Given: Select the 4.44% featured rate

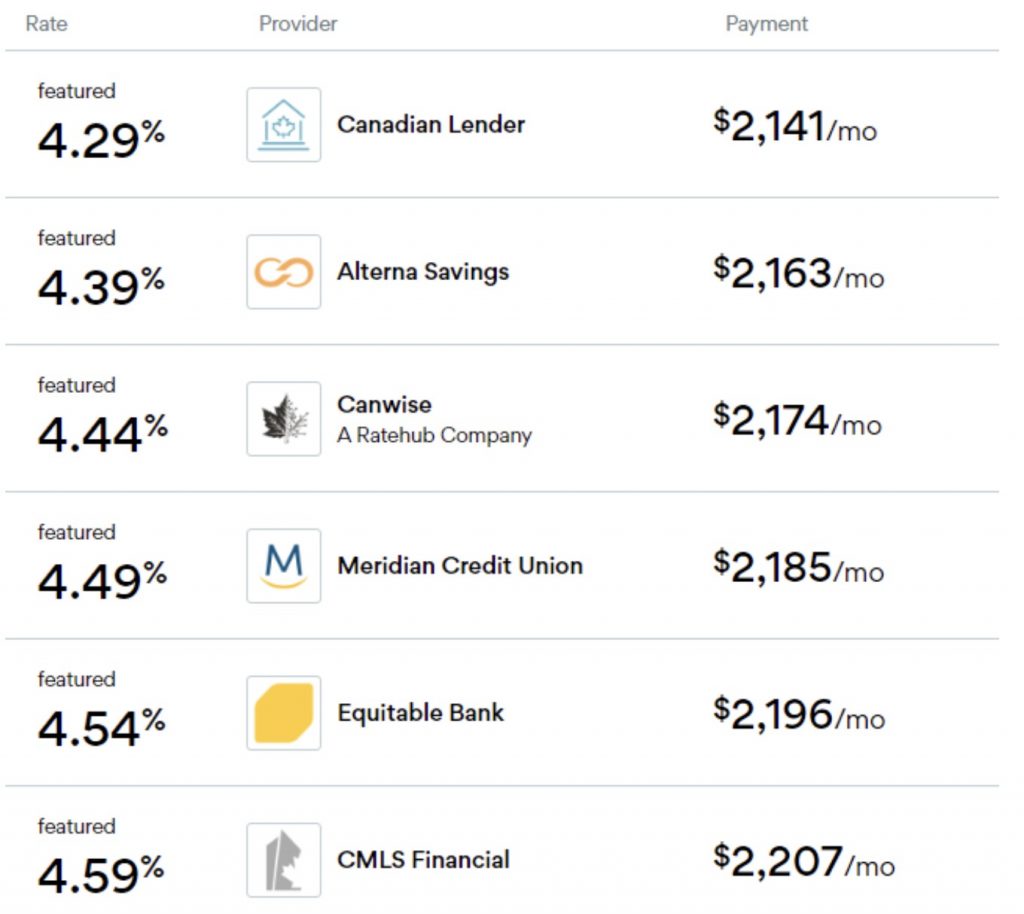Looking at the screenshot, I should point(101,434).
